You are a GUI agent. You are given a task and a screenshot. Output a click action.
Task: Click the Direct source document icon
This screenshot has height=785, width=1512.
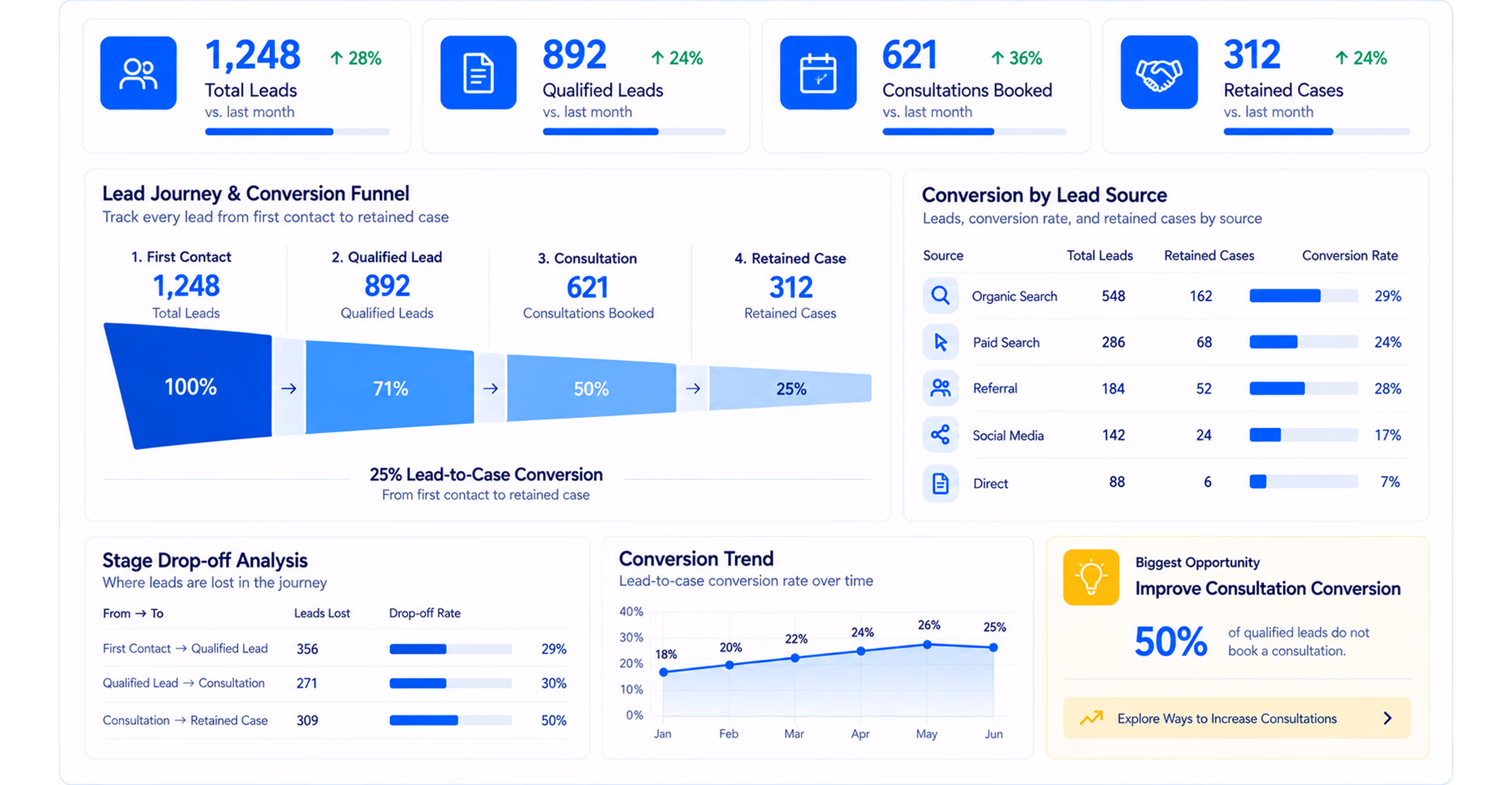940,483
